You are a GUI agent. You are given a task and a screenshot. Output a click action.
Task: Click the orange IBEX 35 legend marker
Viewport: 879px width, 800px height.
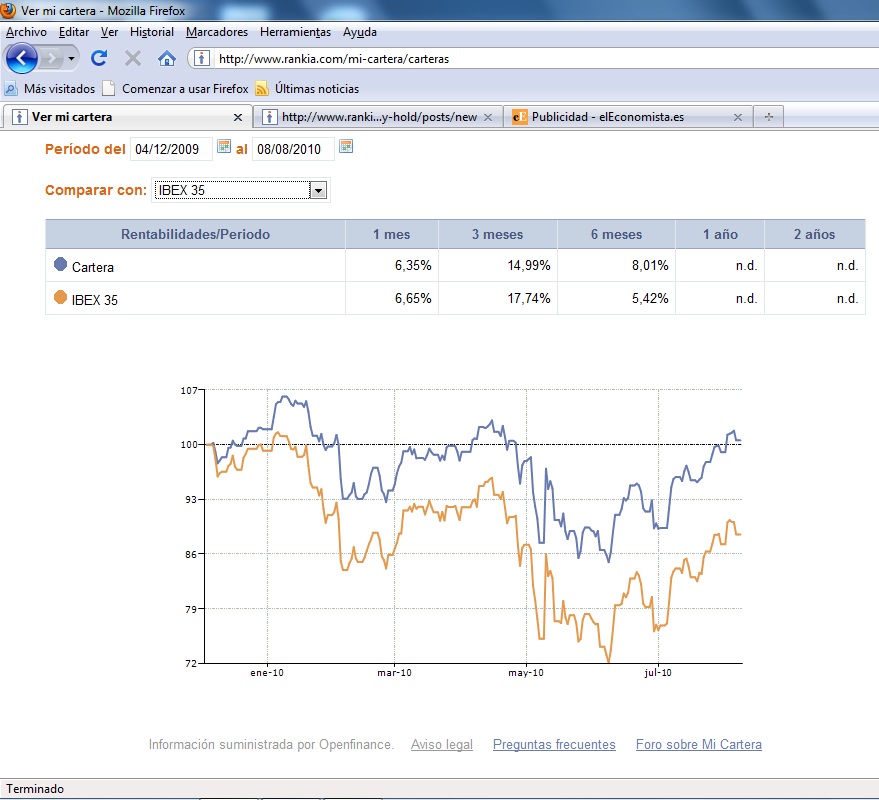pyautogui.click(x=60, y=297)
